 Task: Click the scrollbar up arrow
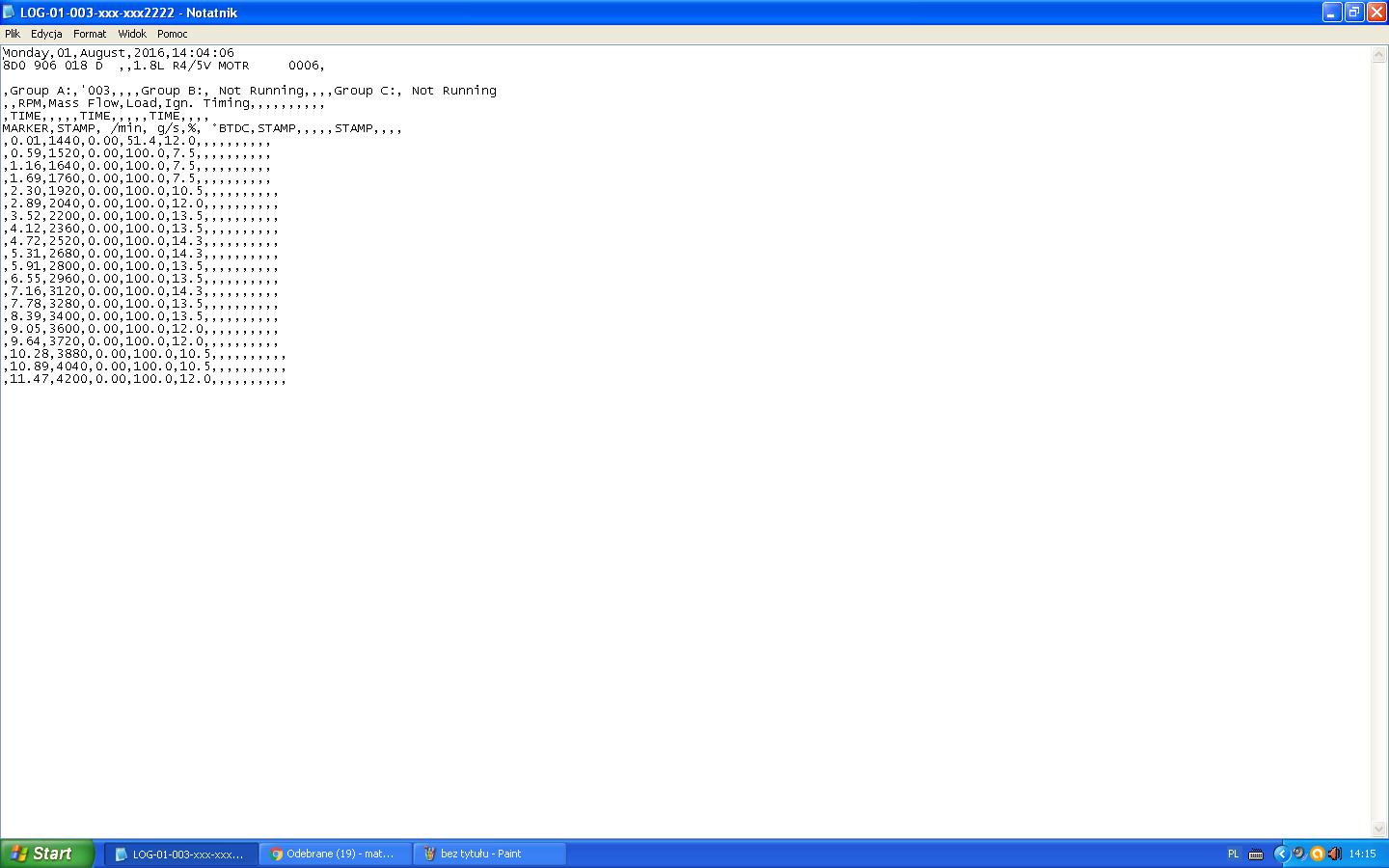coord(1379,54)
